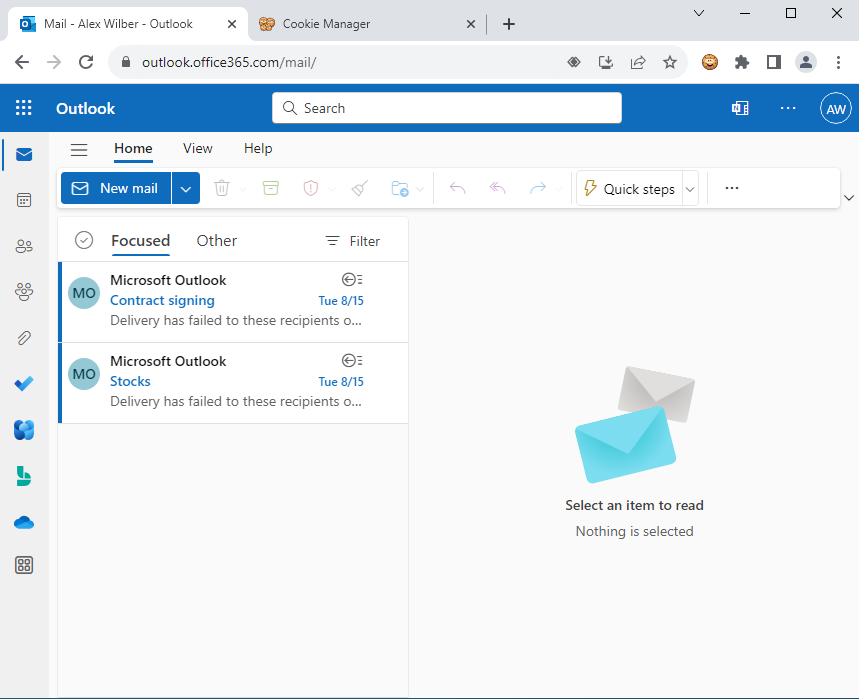Open the Contract signing email

click(x=234, y=301)
